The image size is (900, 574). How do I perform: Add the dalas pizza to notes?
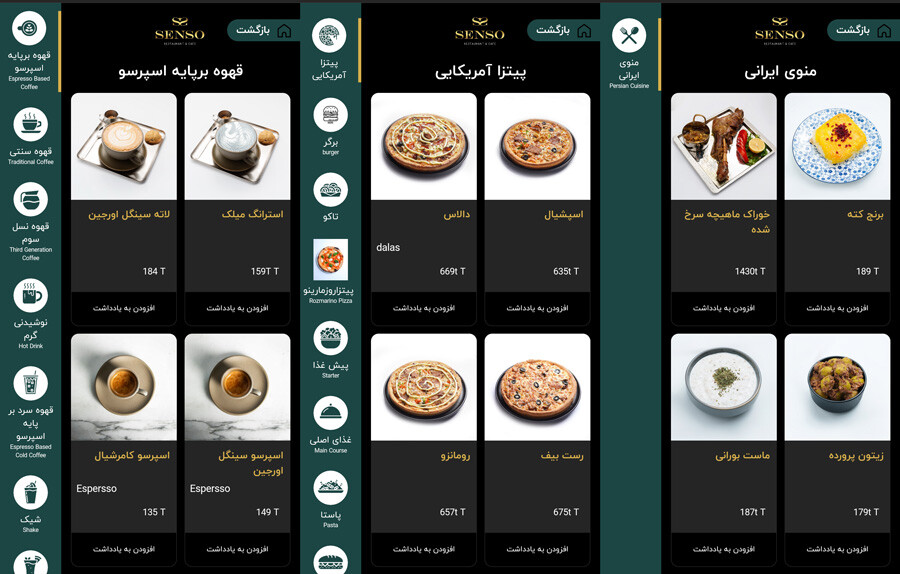(424, 308)
